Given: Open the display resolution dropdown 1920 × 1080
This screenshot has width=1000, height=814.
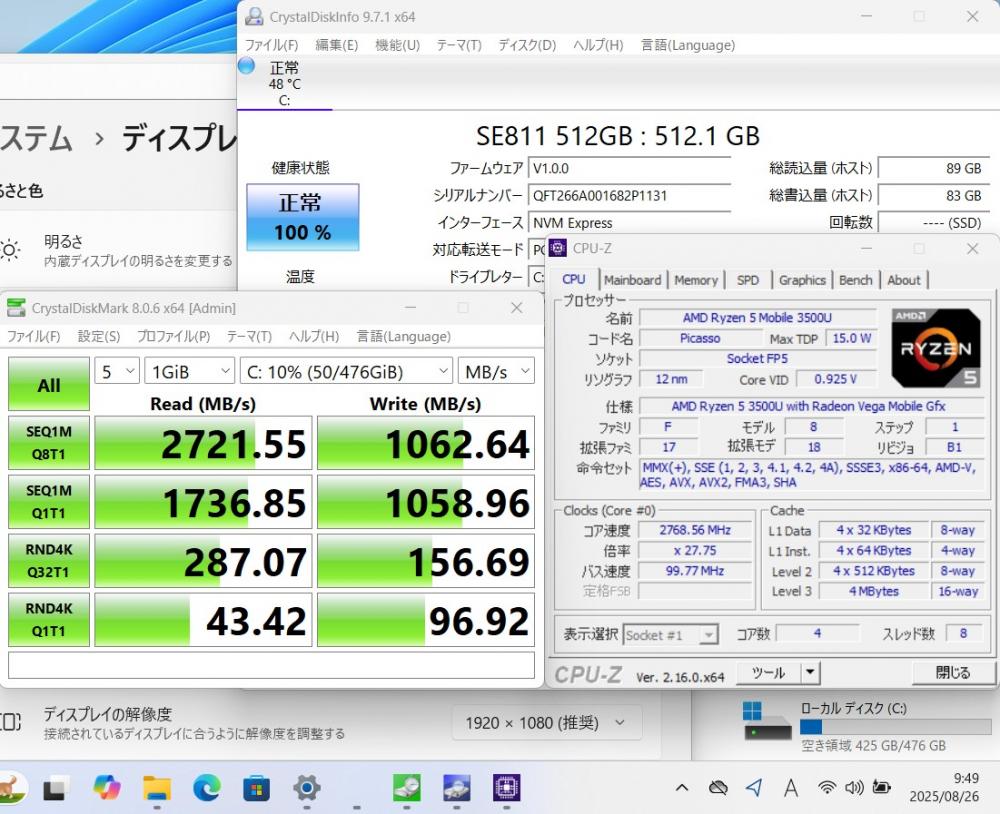Looking at the screenshot, I should (x=547, y=723).
